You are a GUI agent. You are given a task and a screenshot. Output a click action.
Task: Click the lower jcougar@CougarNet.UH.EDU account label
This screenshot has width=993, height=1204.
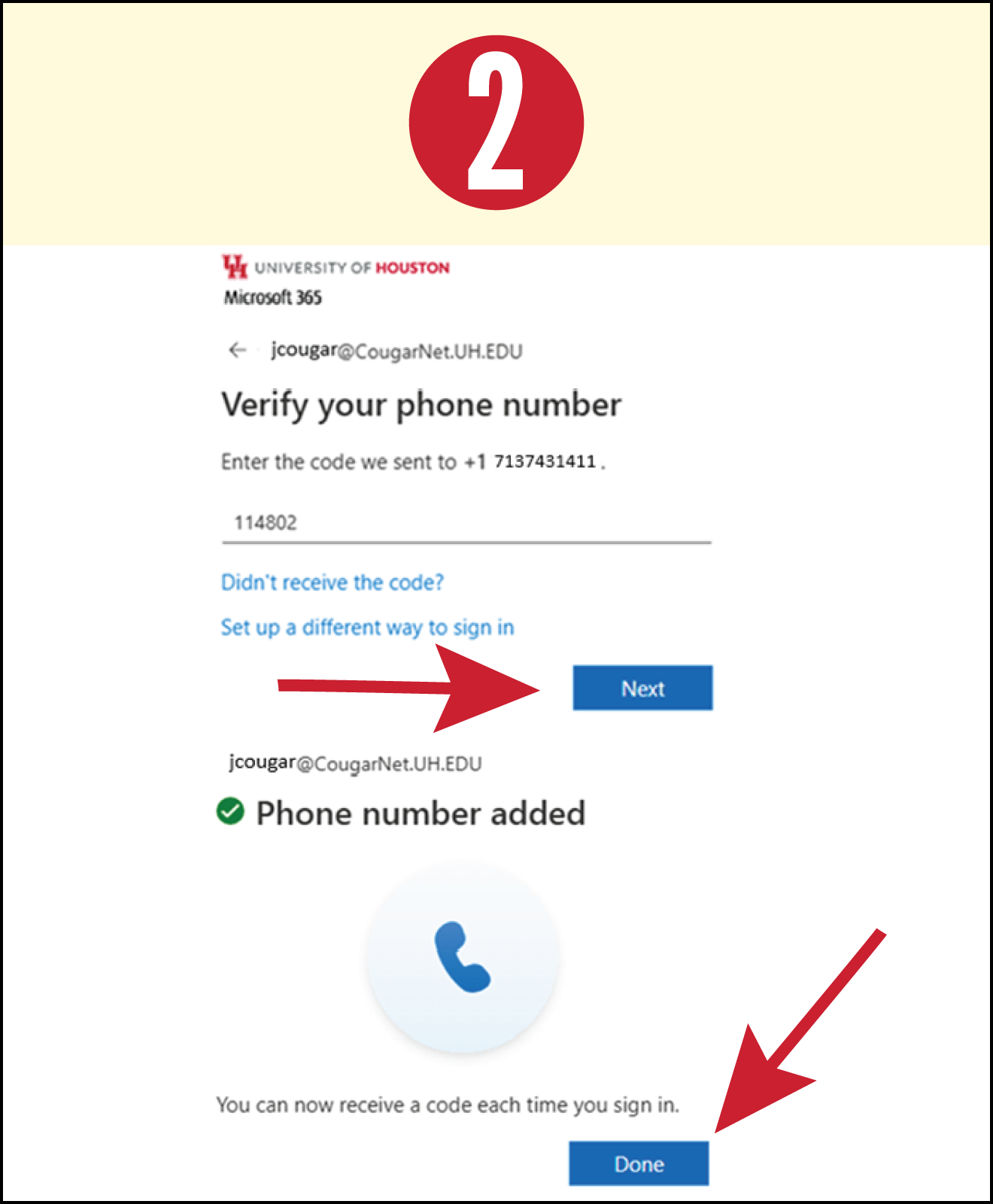click(x=355, y=763)
